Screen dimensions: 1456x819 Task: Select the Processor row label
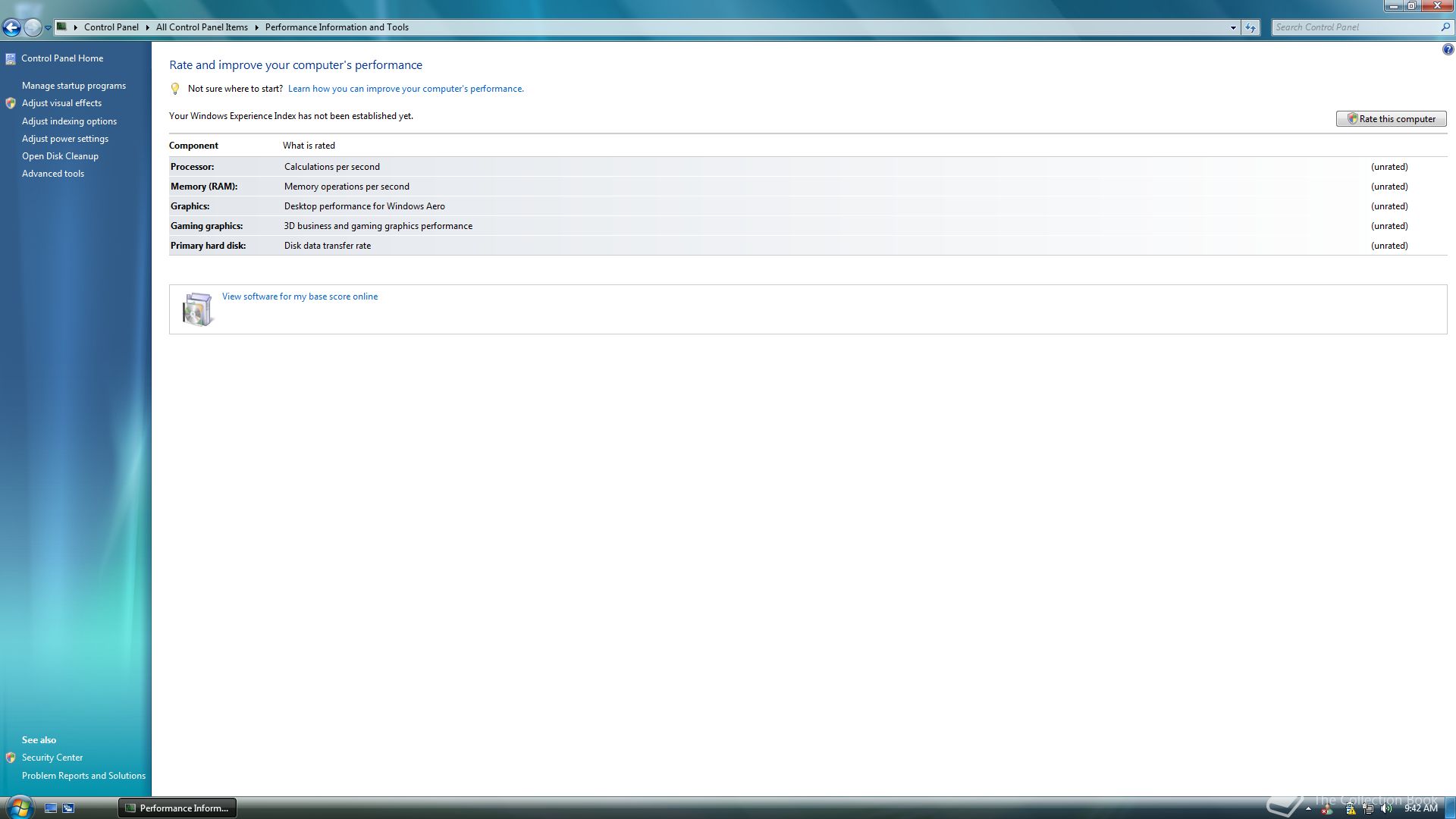click(x=192, y=167)
